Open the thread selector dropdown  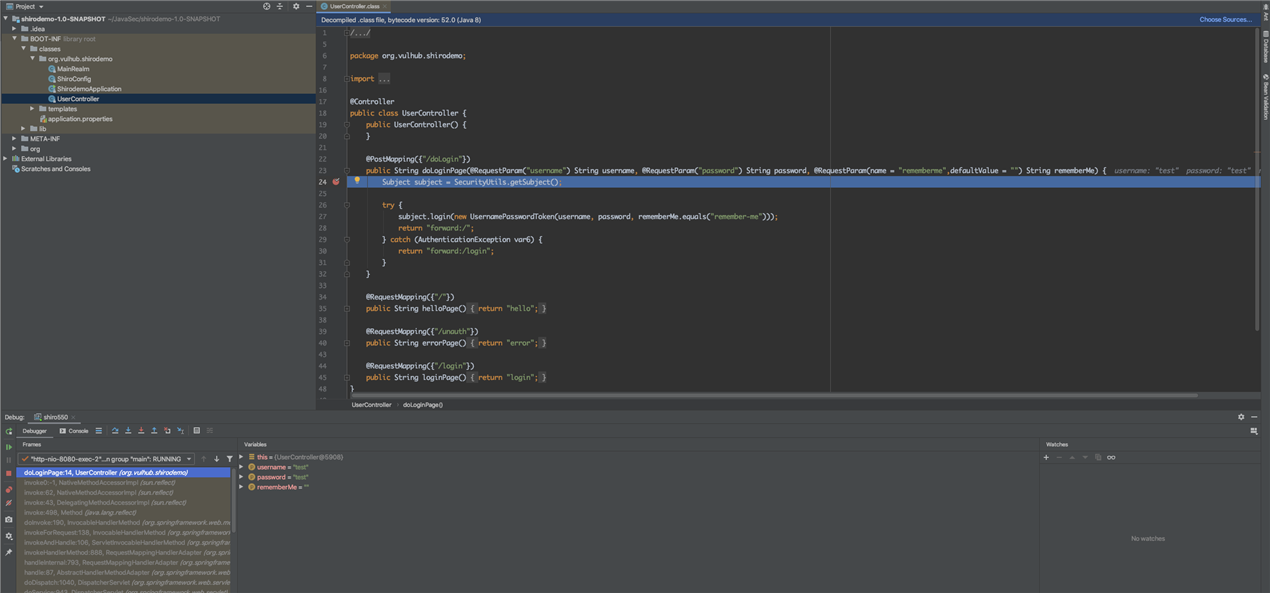click(x=106, y=459)
